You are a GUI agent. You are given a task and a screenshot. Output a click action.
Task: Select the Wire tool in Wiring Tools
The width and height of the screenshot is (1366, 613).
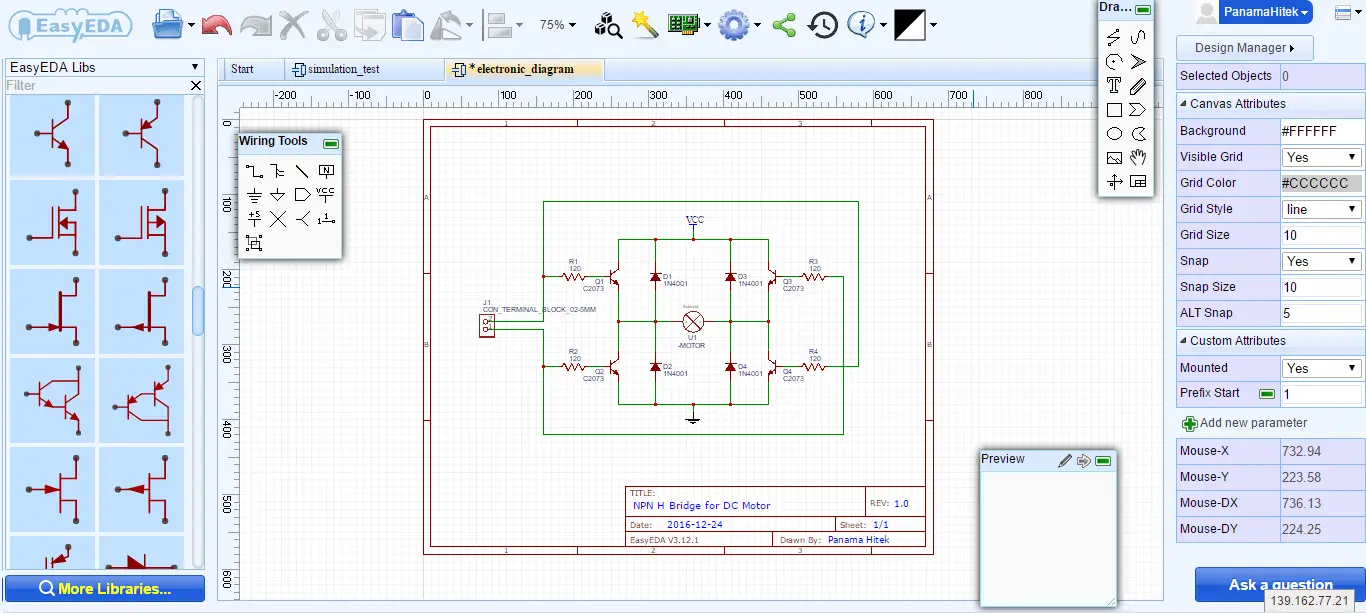pyautogui.click(x=254, y=170)
